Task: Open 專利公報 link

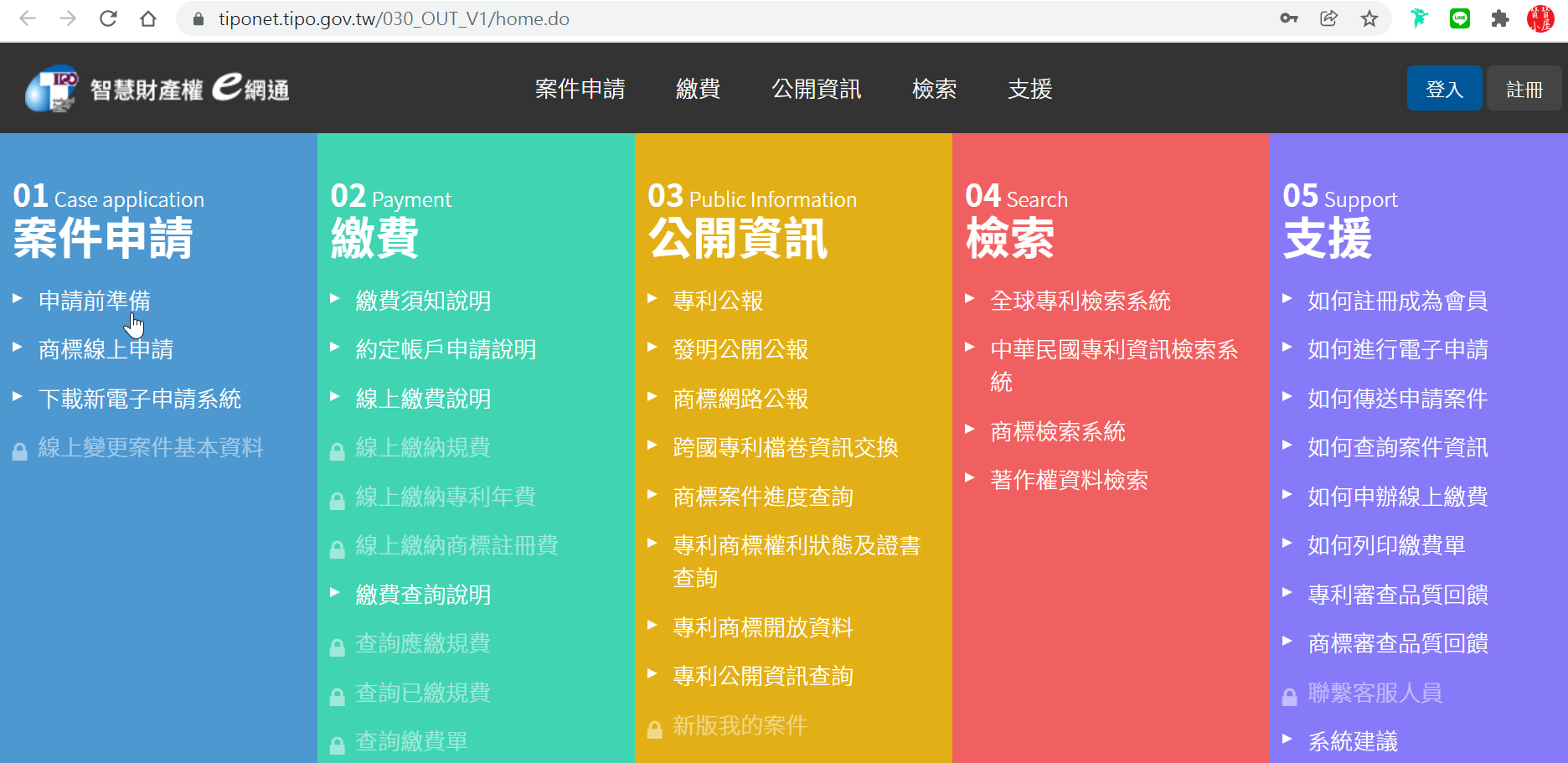Action: pos(718,301)
